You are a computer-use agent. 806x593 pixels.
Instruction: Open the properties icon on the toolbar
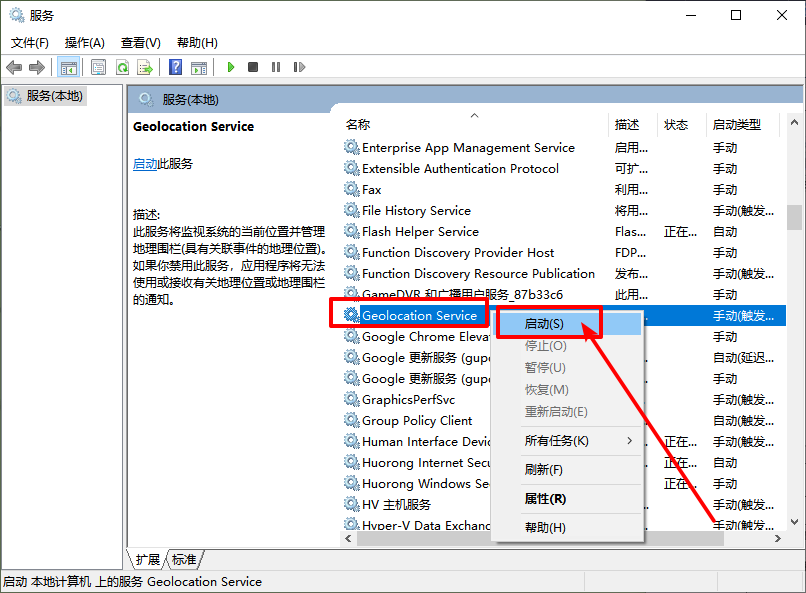pos(99,67)
